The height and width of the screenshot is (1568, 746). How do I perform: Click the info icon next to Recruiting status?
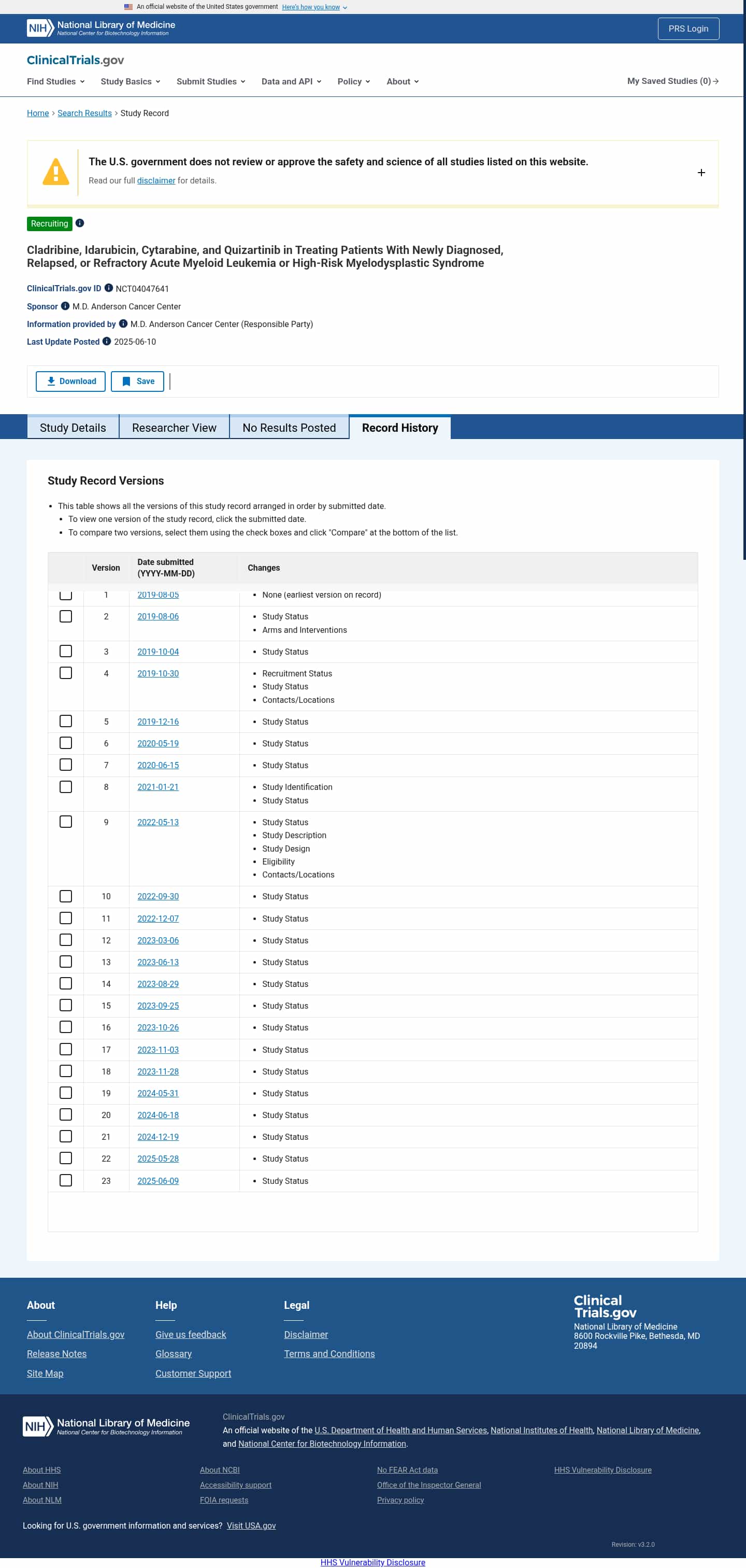pos(80,223)
